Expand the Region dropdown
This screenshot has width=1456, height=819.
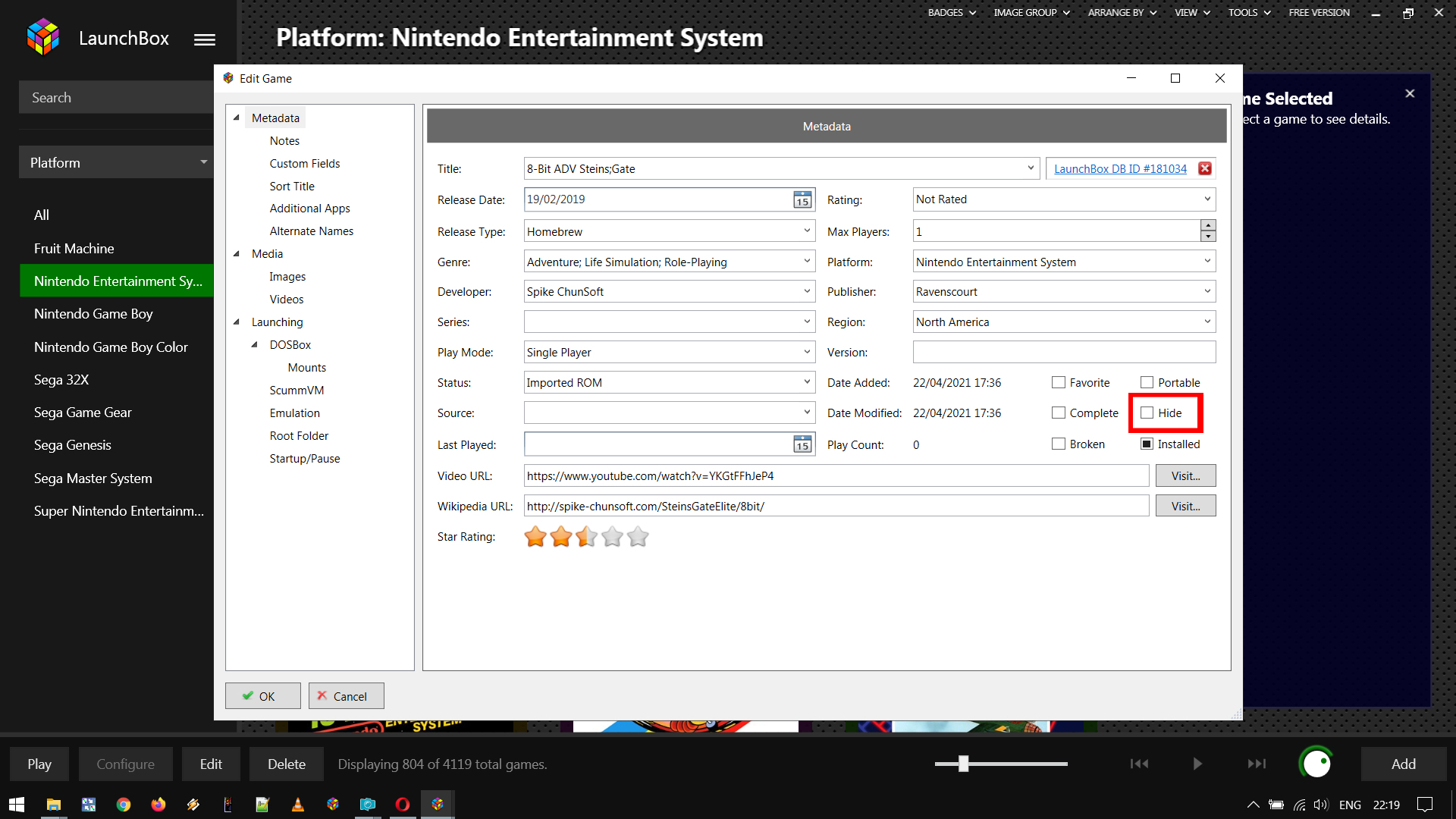click(x=1207, y=322)
